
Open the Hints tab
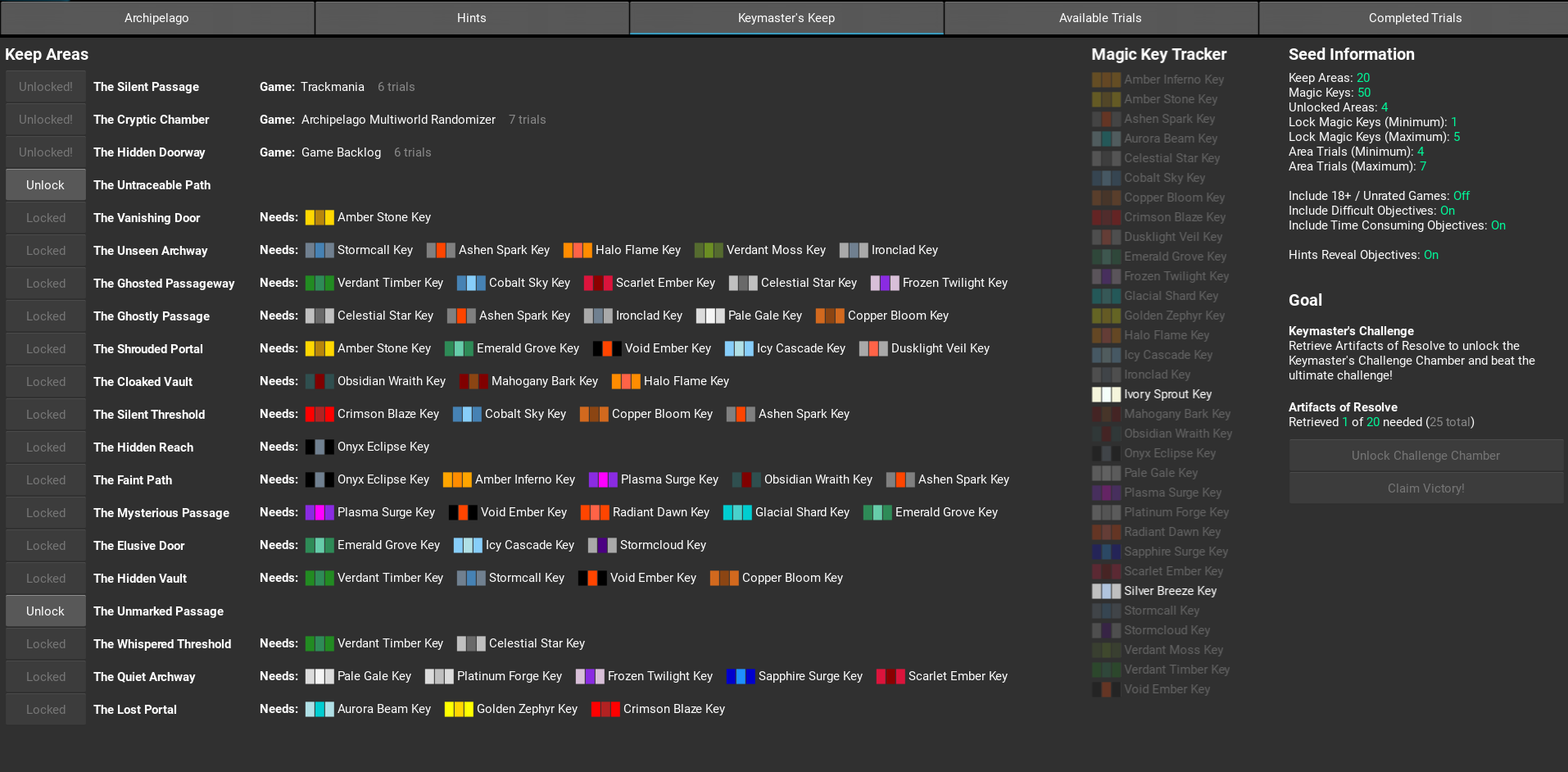[471, 18]
